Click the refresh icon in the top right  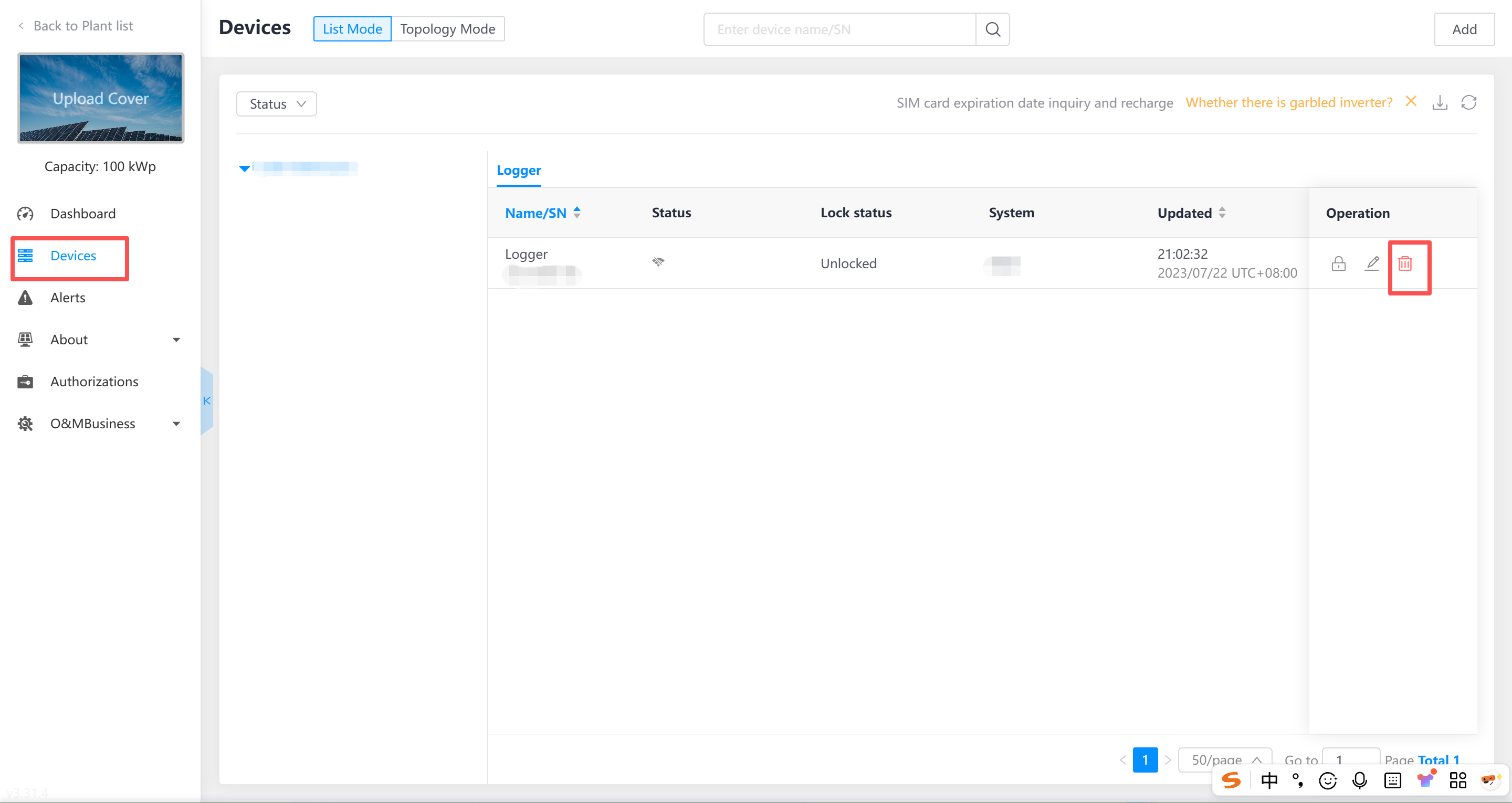tap(1468, 103)
